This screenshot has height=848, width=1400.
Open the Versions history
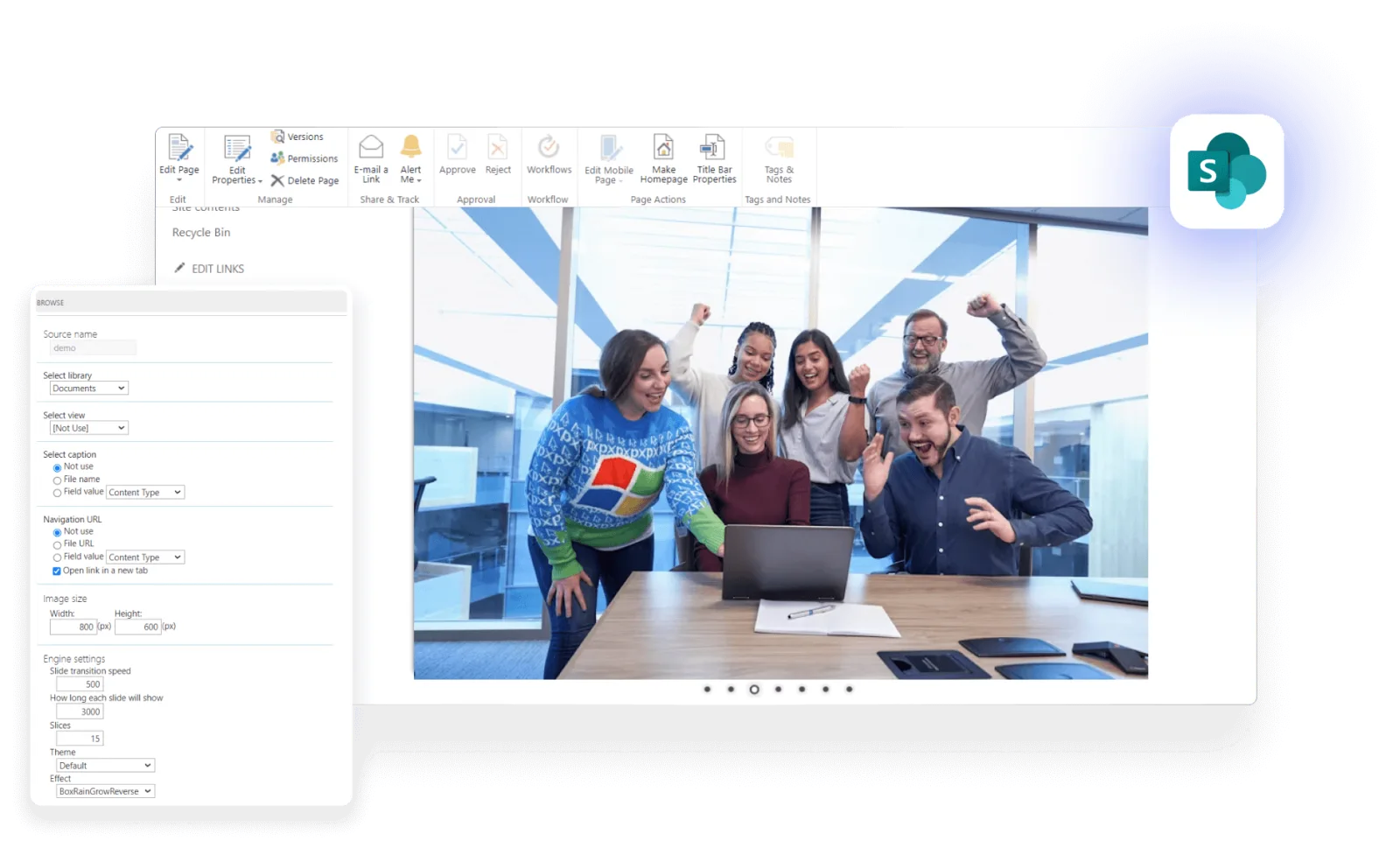(x=297, y=137)
